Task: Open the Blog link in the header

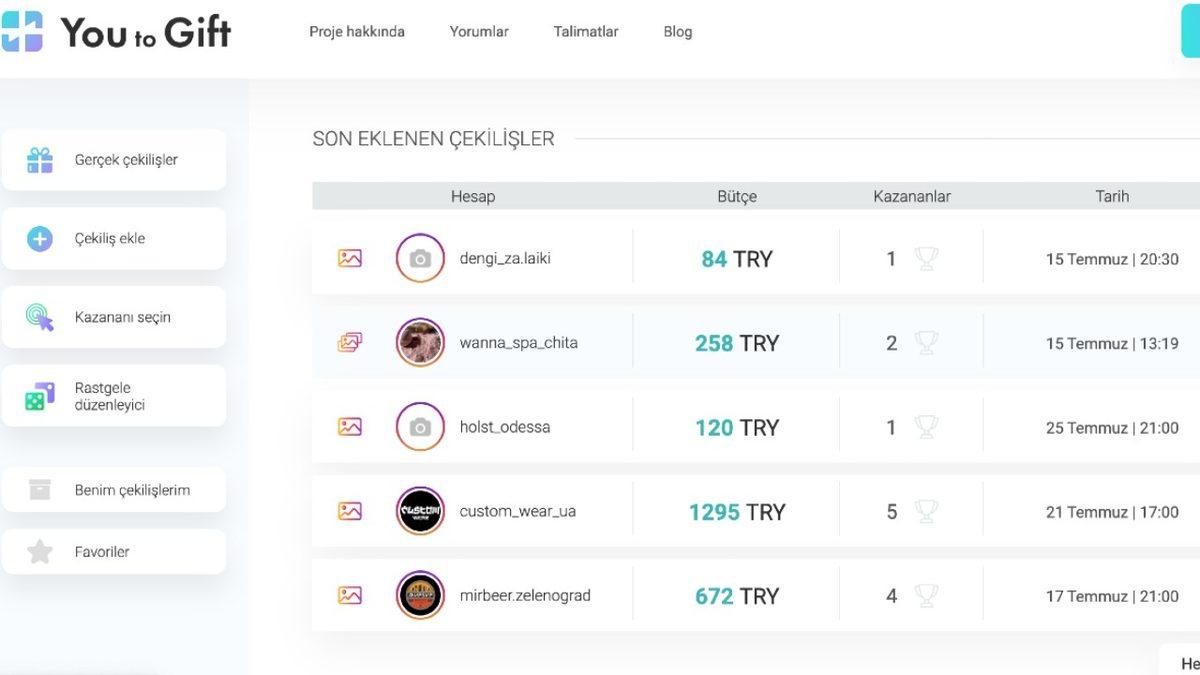Action: pyautogui.click(x=678, y=32)
